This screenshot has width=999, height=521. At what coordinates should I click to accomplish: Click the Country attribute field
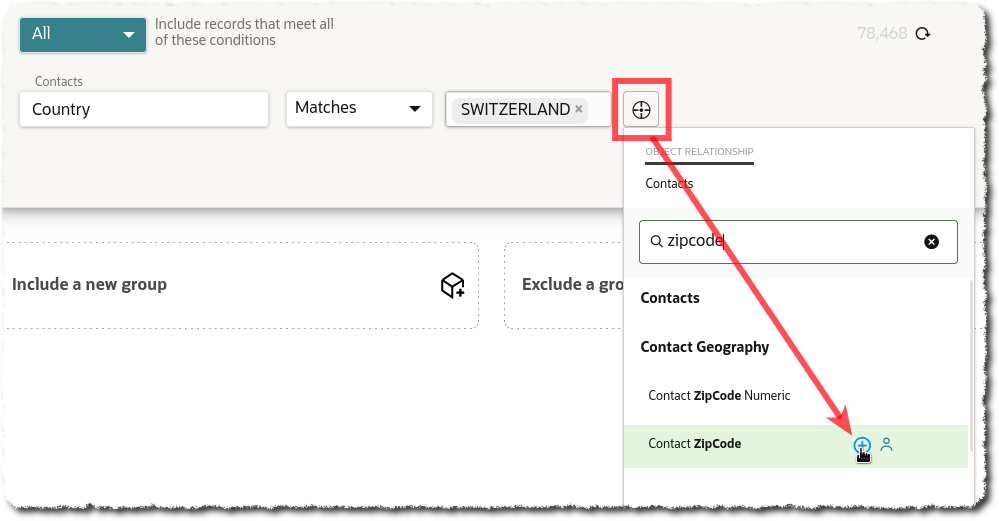click(144, 109)
